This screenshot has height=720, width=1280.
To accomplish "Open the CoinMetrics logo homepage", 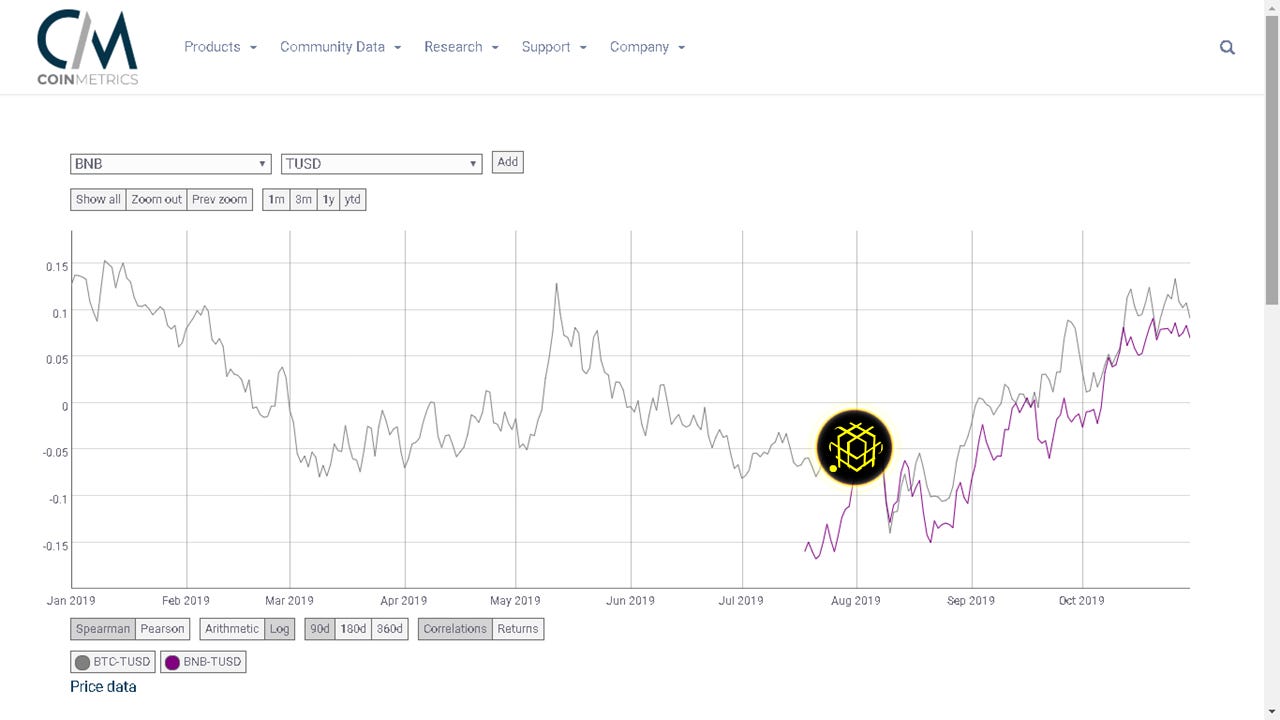I will tap(87, 47).
